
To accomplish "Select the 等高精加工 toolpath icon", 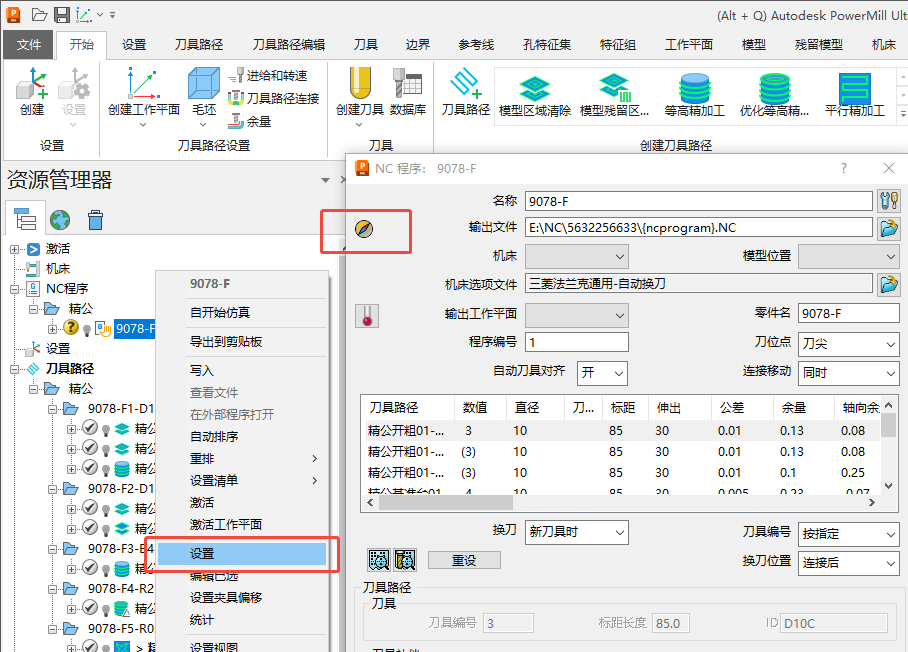I will [x=694, y=88].
